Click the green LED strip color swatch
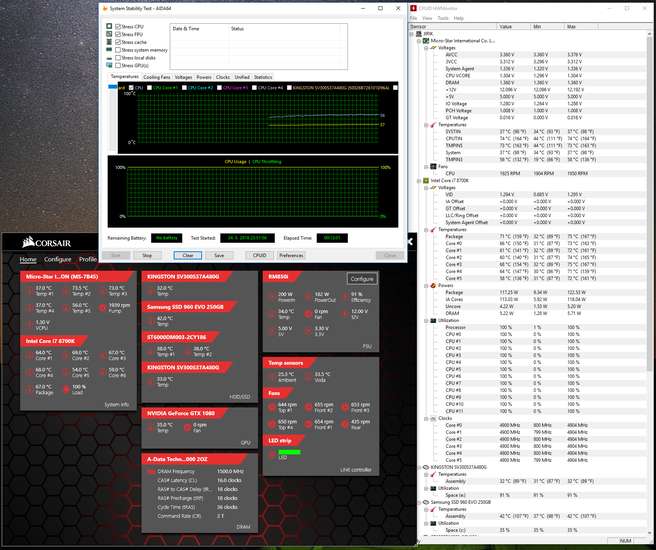The height and width of the screenshot is (550, 656). point(290,452)
